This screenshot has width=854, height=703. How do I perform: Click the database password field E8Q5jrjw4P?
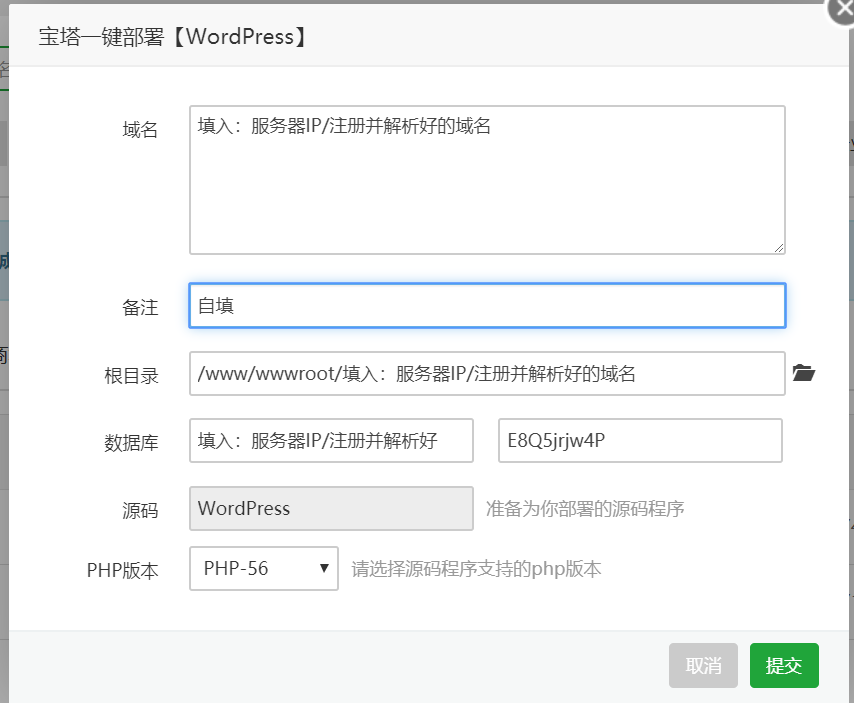click(x=640, y=440)
